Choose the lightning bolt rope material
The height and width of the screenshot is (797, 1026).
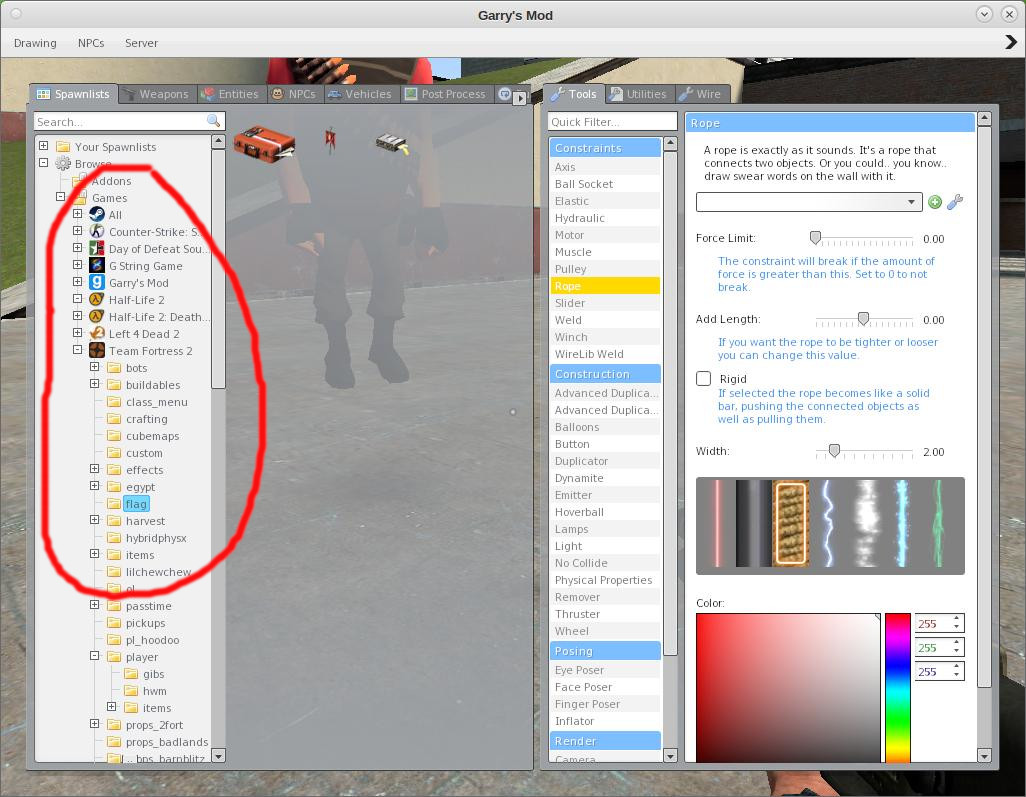click(x=828, y=523)
